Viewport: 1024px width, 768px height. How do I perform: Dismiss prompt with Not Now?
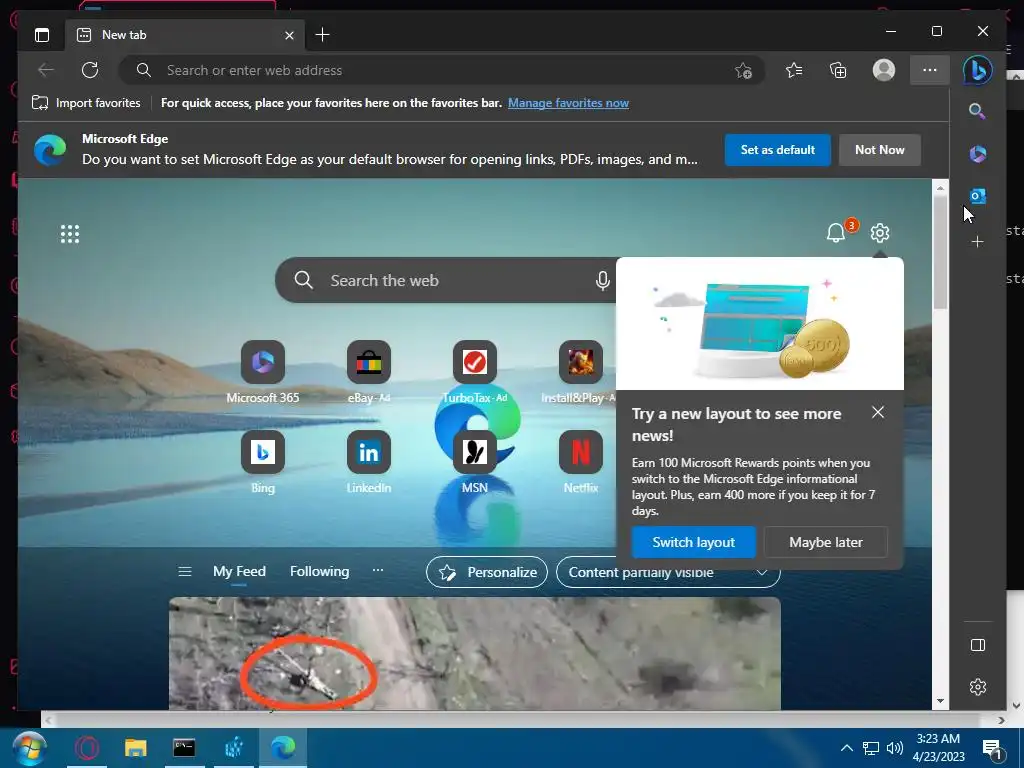click(x=880, y=150)
